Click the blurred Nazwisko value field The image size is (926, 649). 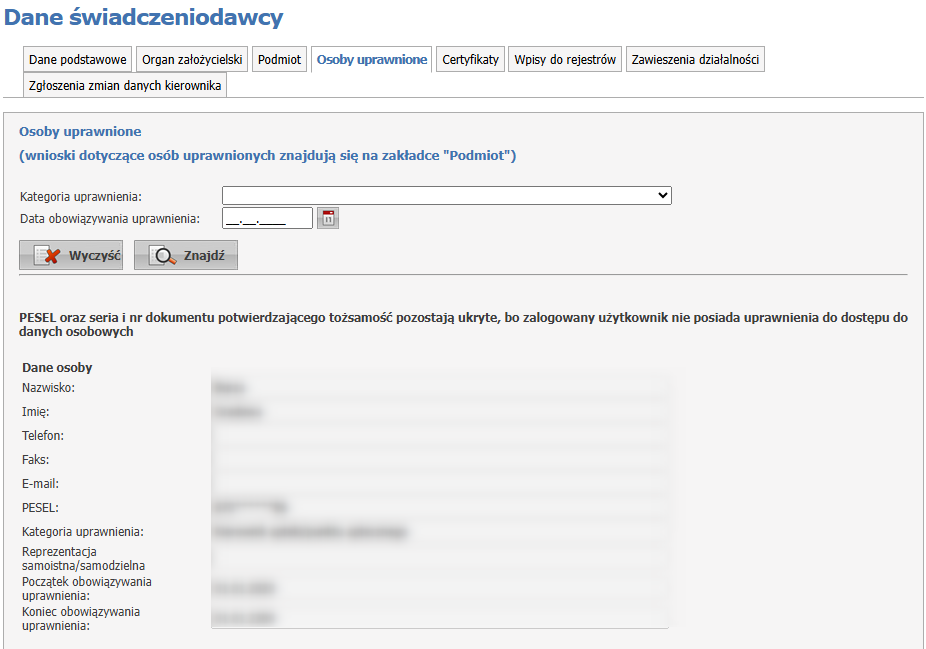[x=438, y=387]
